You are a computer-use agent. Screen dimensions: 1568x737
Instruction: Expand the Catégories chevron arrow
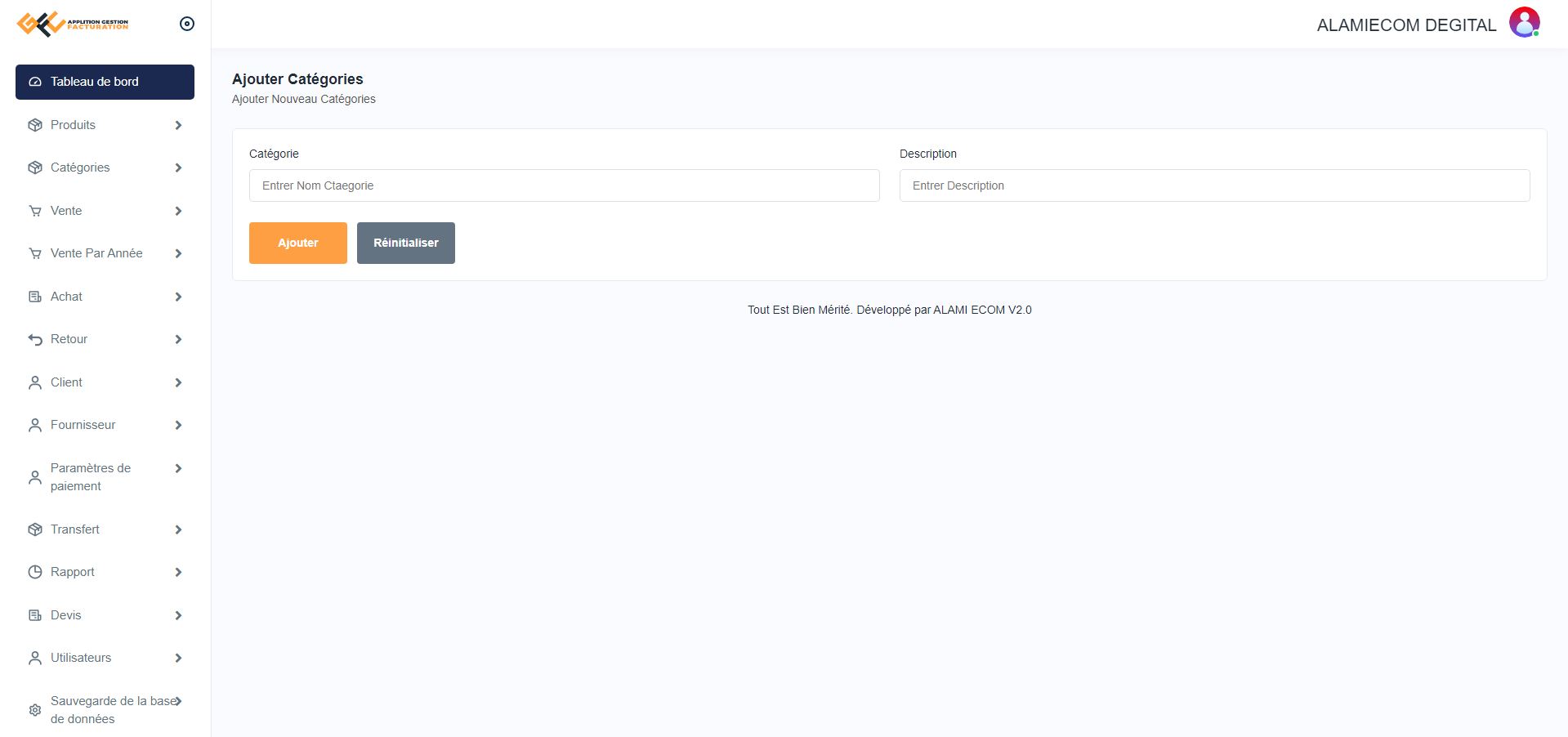(178, 167)
